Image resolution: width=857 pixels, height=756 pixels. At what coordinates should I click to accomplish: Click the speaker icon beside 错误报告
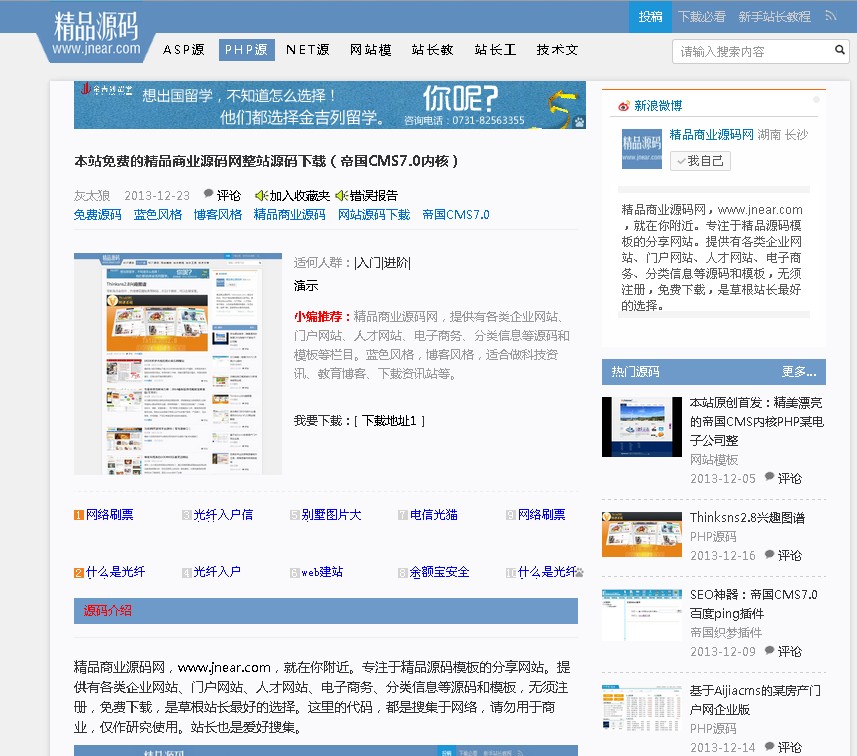pyautogui.click(x=342, y=195)
